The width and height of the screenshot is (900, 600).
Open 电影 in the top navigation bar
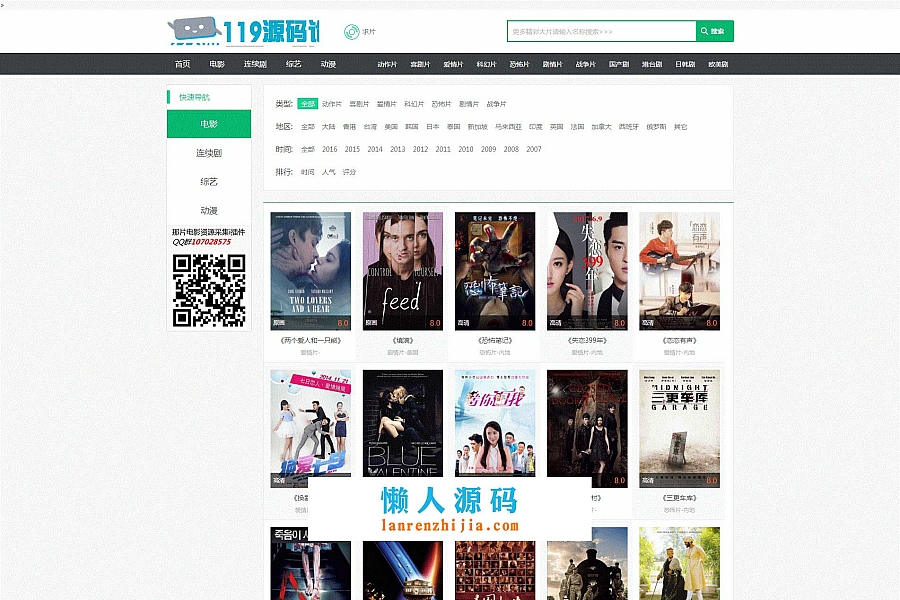[x=217, y=64]
